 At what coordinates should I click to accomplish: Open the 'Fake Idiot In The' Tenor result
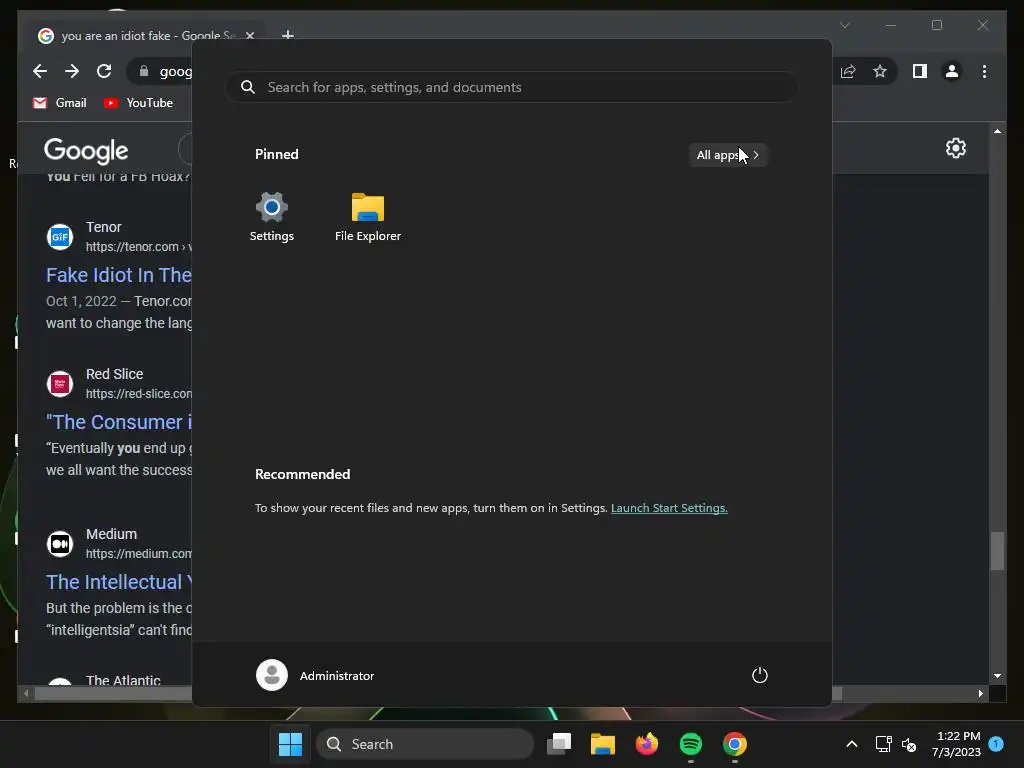pyautogui.click(x=118, y=275)
